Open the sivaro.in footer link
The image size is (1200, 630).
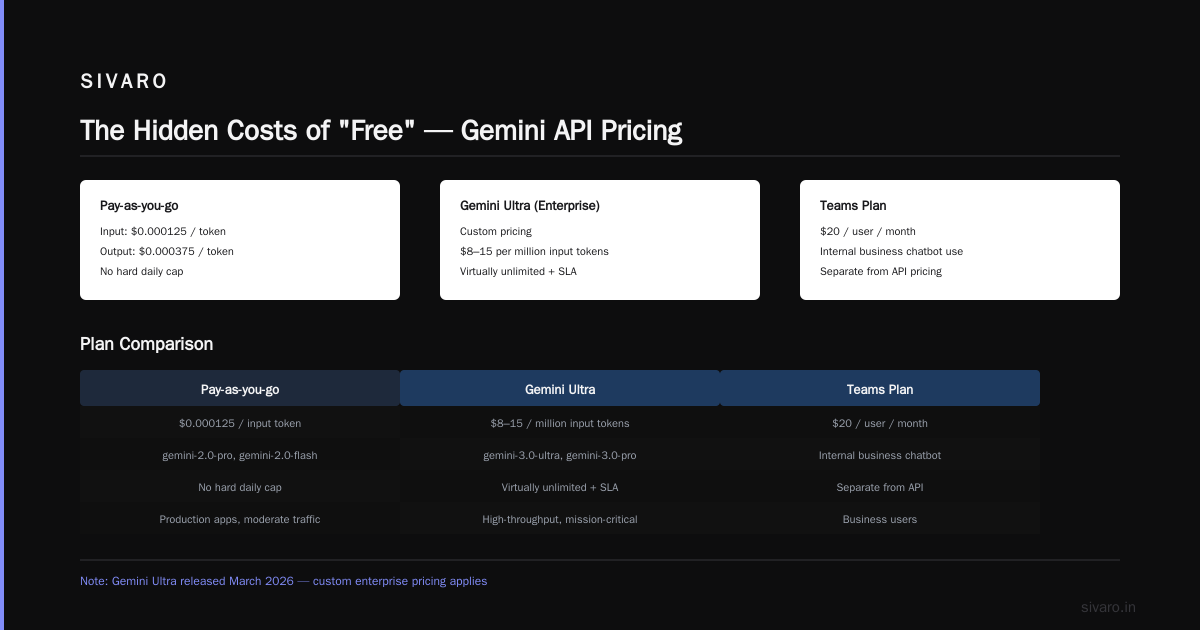tap(1109, 607)
